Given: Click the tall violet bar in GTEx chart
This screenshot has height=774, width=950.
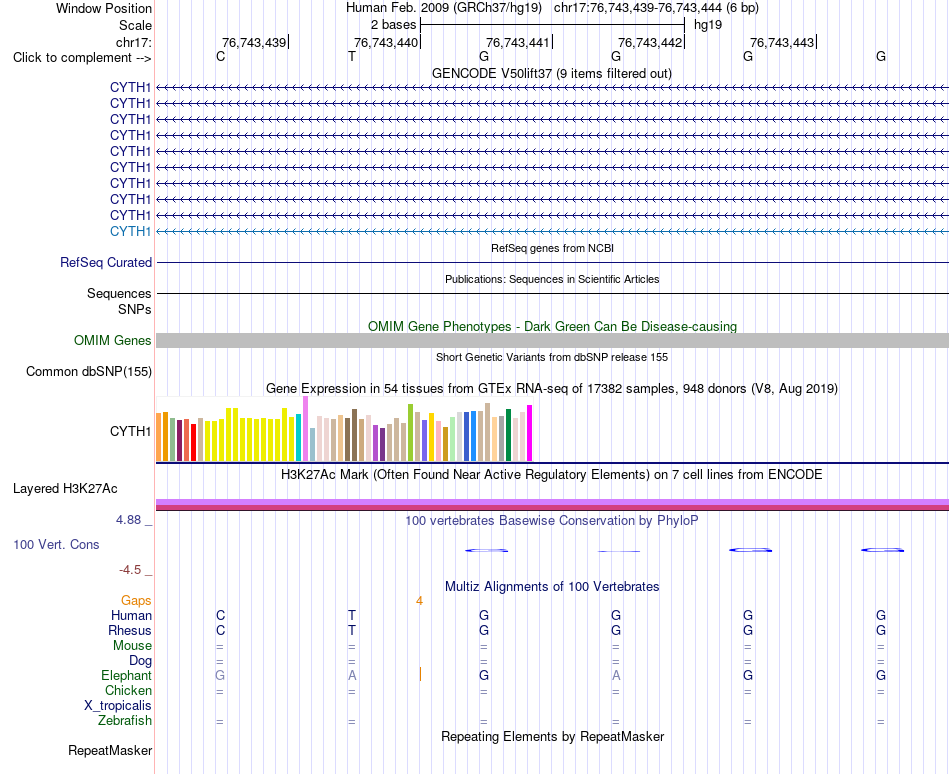Looking at the screenshot, I should click(305, 429).
